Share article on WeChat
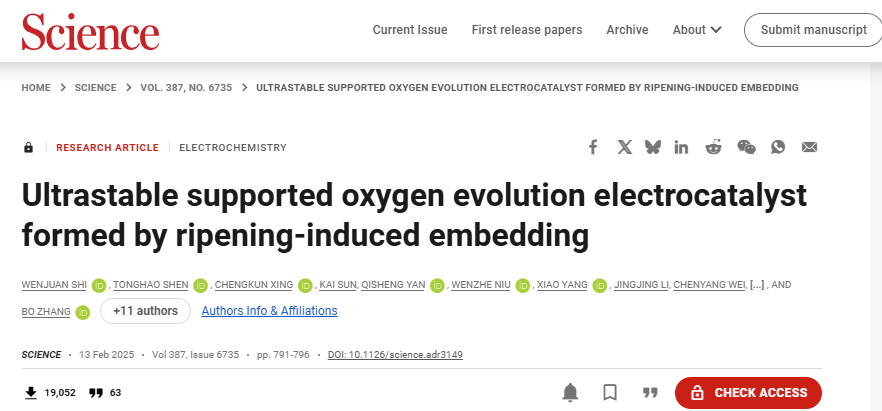882x411 pixels. click(746, 147)
